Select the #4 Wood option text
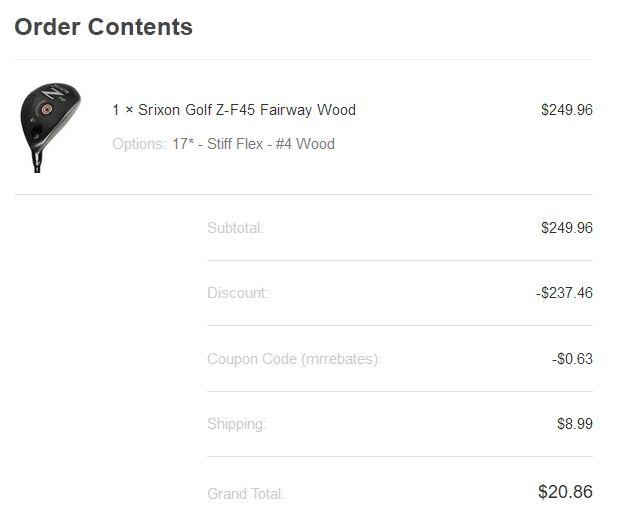626x517 pixels. [x=305, y=144]
